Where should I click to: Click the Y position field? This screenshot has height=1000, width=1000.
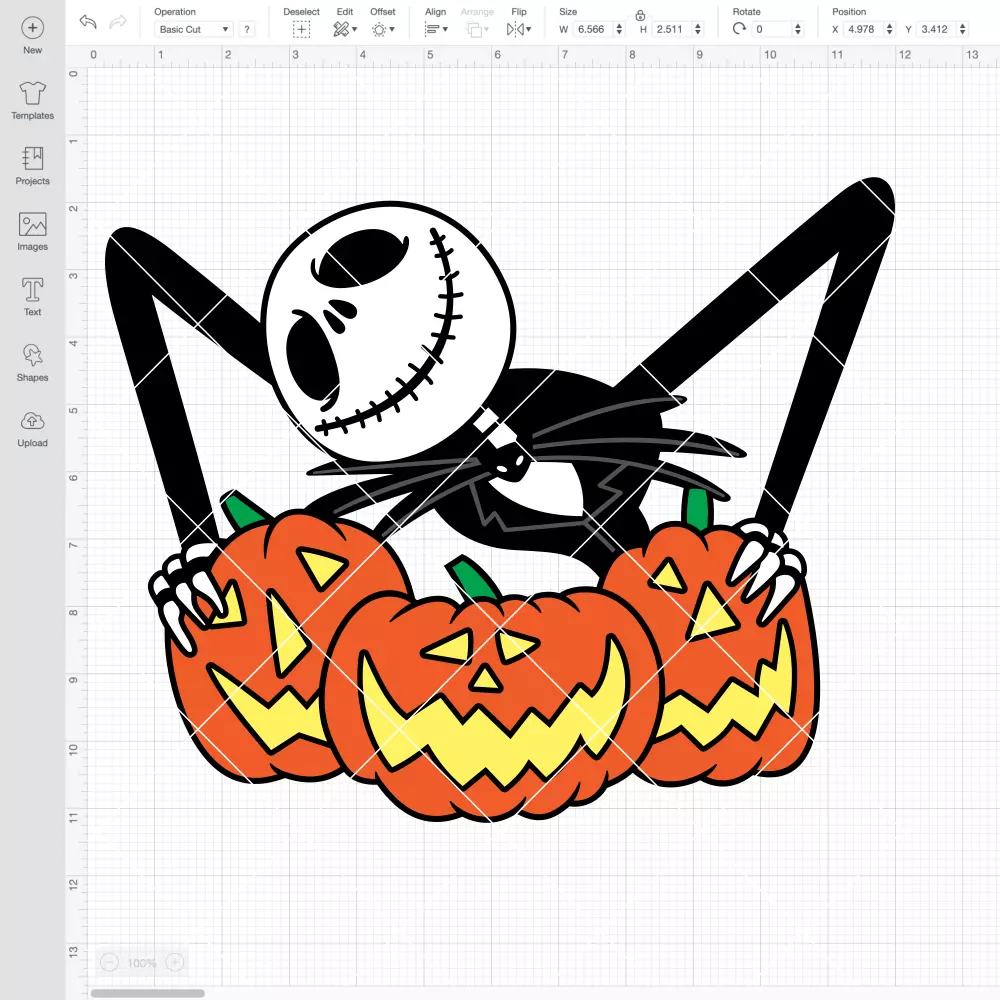pos(938,29)
